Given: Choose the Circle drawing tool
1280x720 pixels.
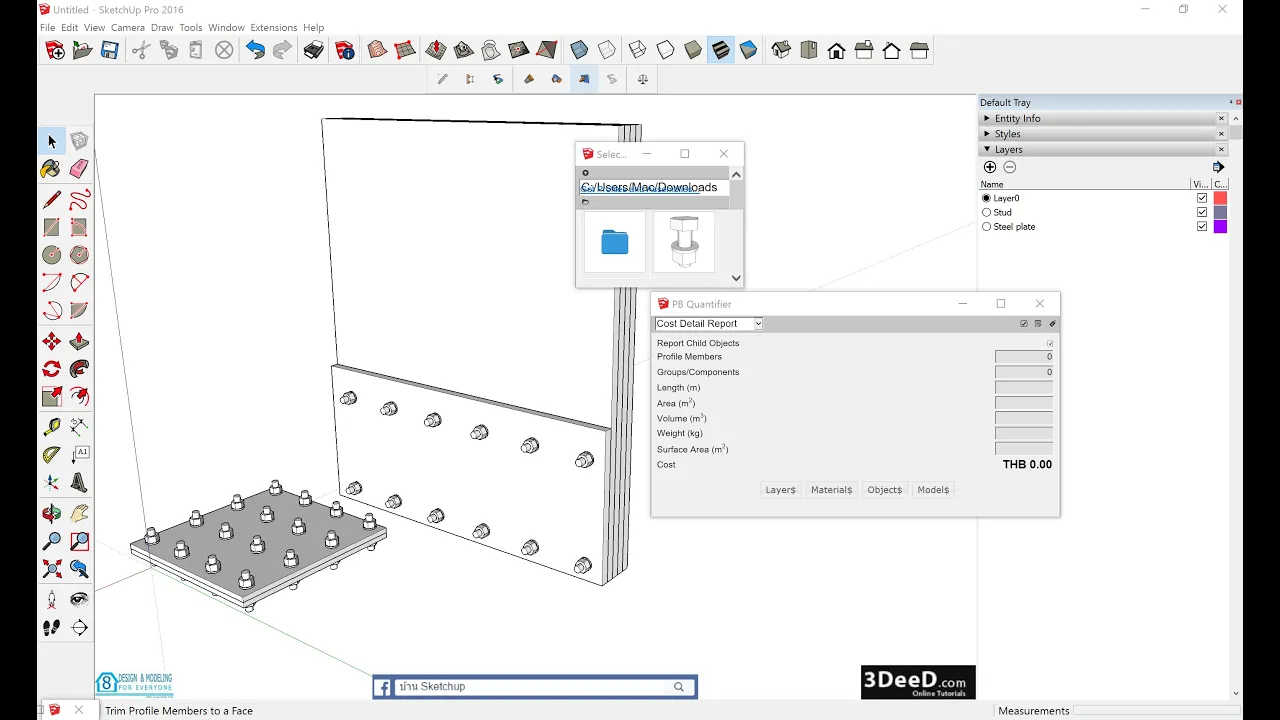Looking at the screenshot, I should 52,255.
